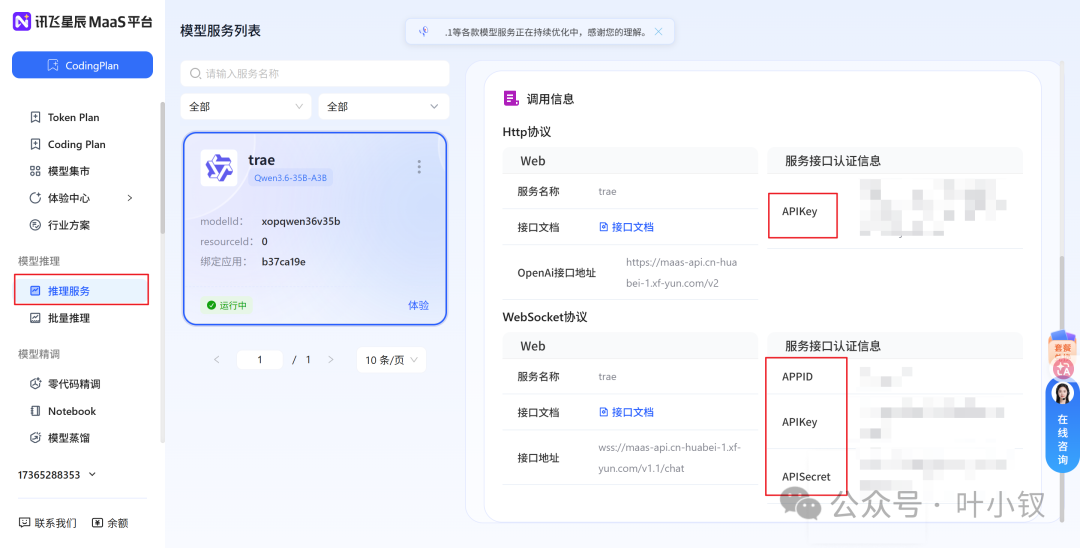Click 绑定应用 value b37ca19e
The width and height of the screenshot is (1080, 548).
click(x=284, y=262)
